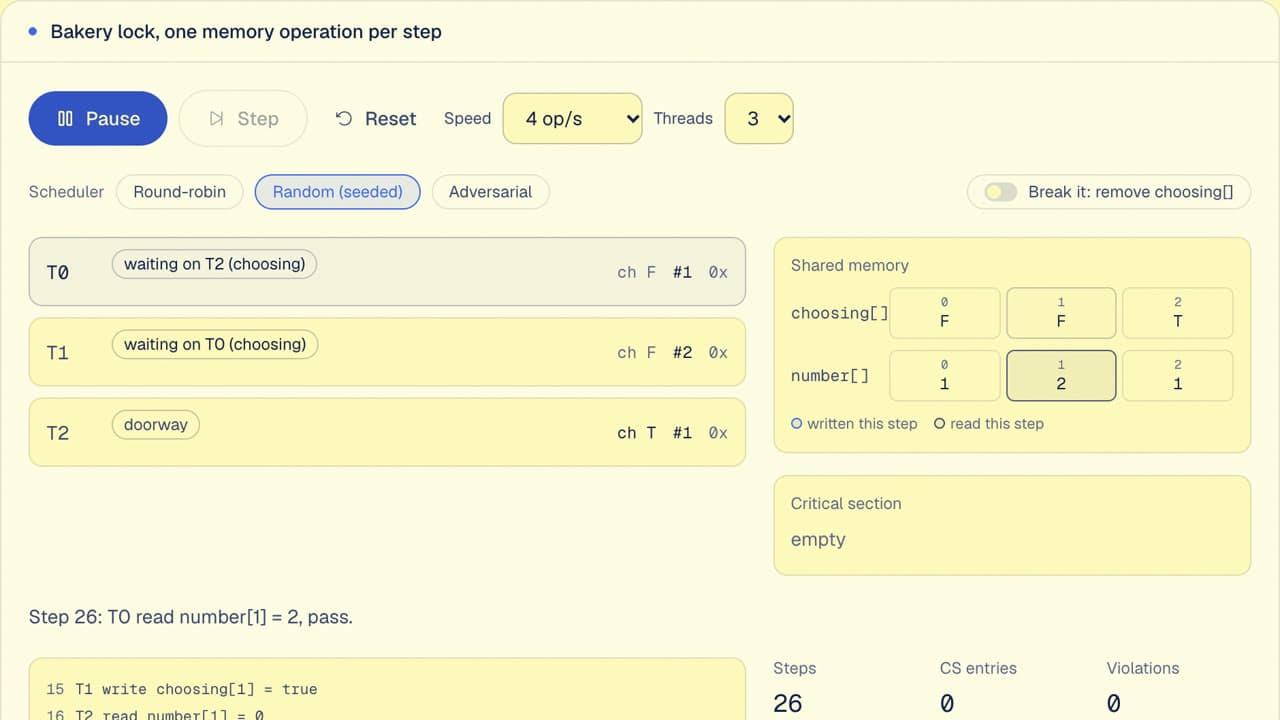Select the T1 thread row
This screenshot has height=720, width=1280.
[387, 352]
